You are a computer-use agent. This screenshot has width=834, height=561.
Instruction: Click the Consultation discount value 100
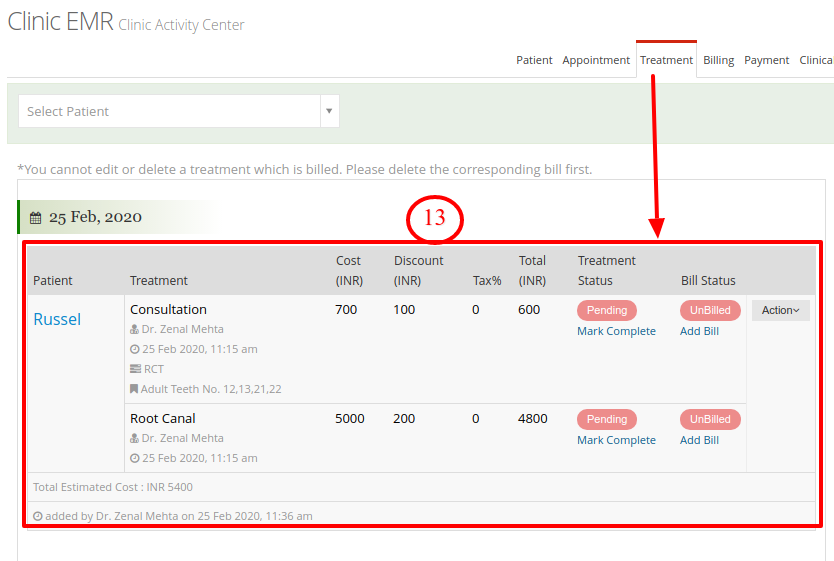(x=404, y=309)
